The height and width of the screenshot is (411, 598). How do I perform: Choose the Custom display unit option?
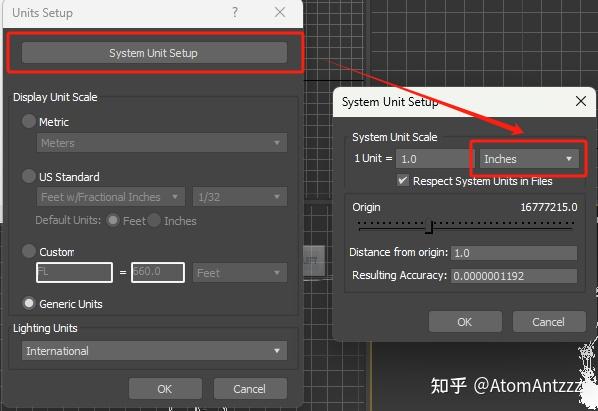point(29,251)
